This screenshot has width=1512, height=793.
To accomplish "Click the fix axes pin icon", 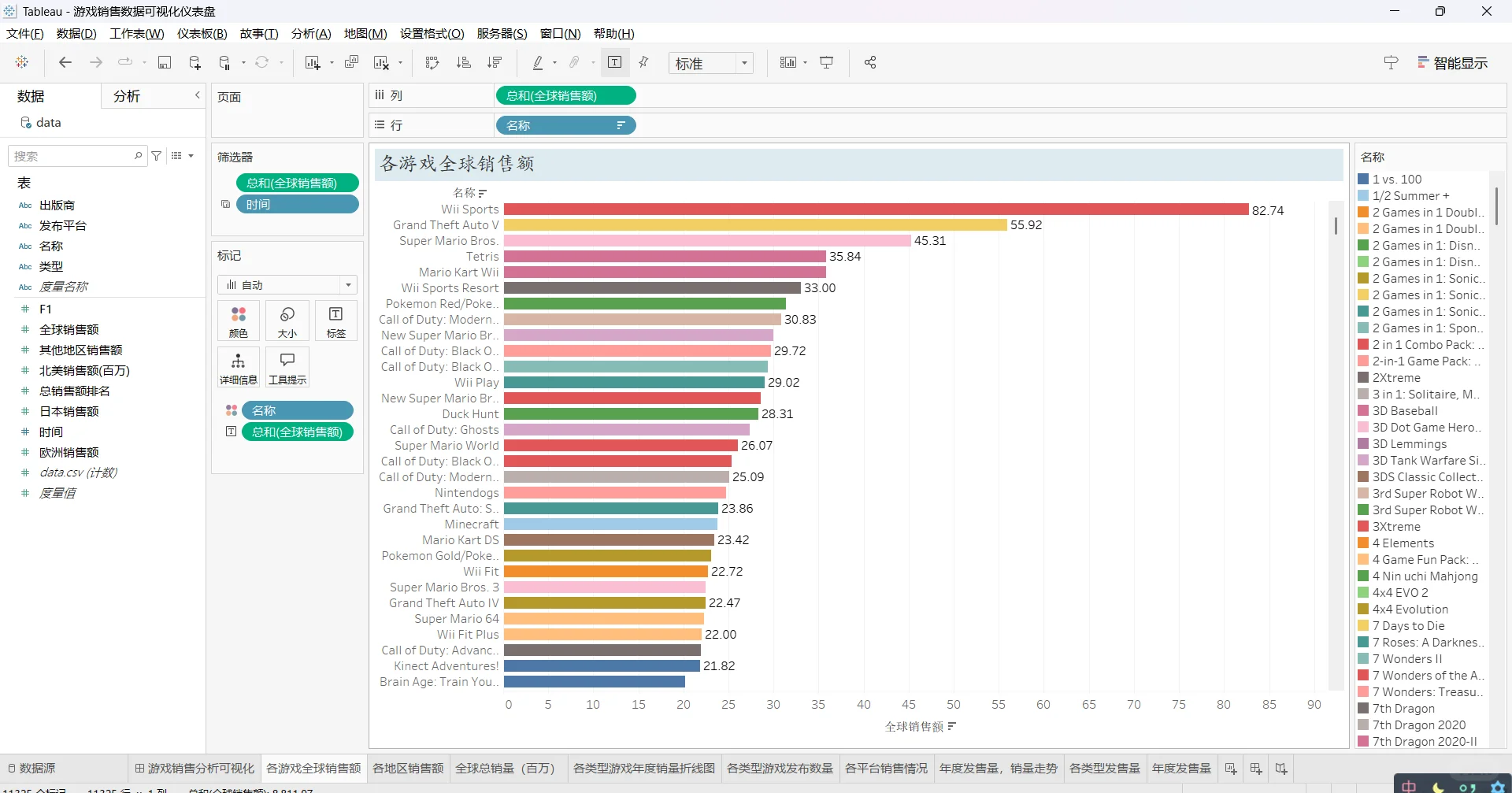I will (644, 62).
